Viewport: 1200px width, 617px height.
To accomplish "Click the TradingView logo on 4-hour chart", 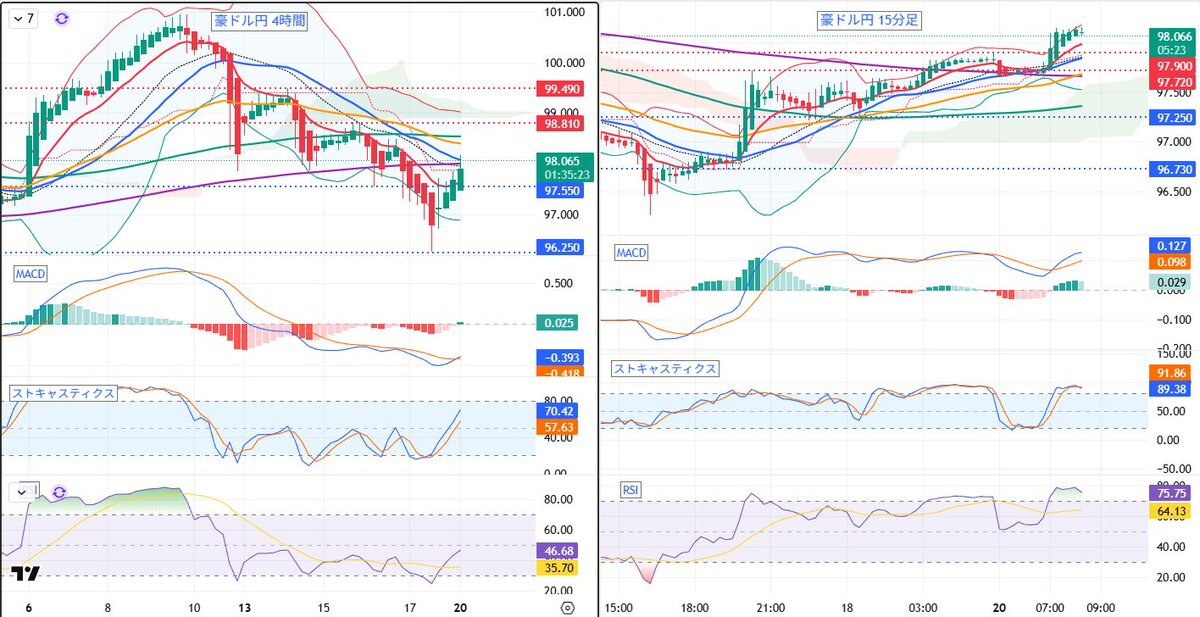I will (26, 574).
